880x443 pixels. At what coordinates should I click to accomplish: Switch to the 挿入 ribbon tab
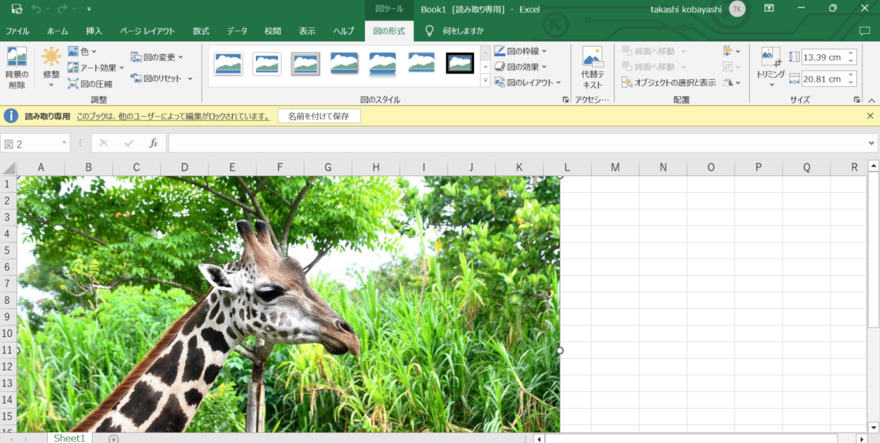pyautogui.click(x=94, y=31)
